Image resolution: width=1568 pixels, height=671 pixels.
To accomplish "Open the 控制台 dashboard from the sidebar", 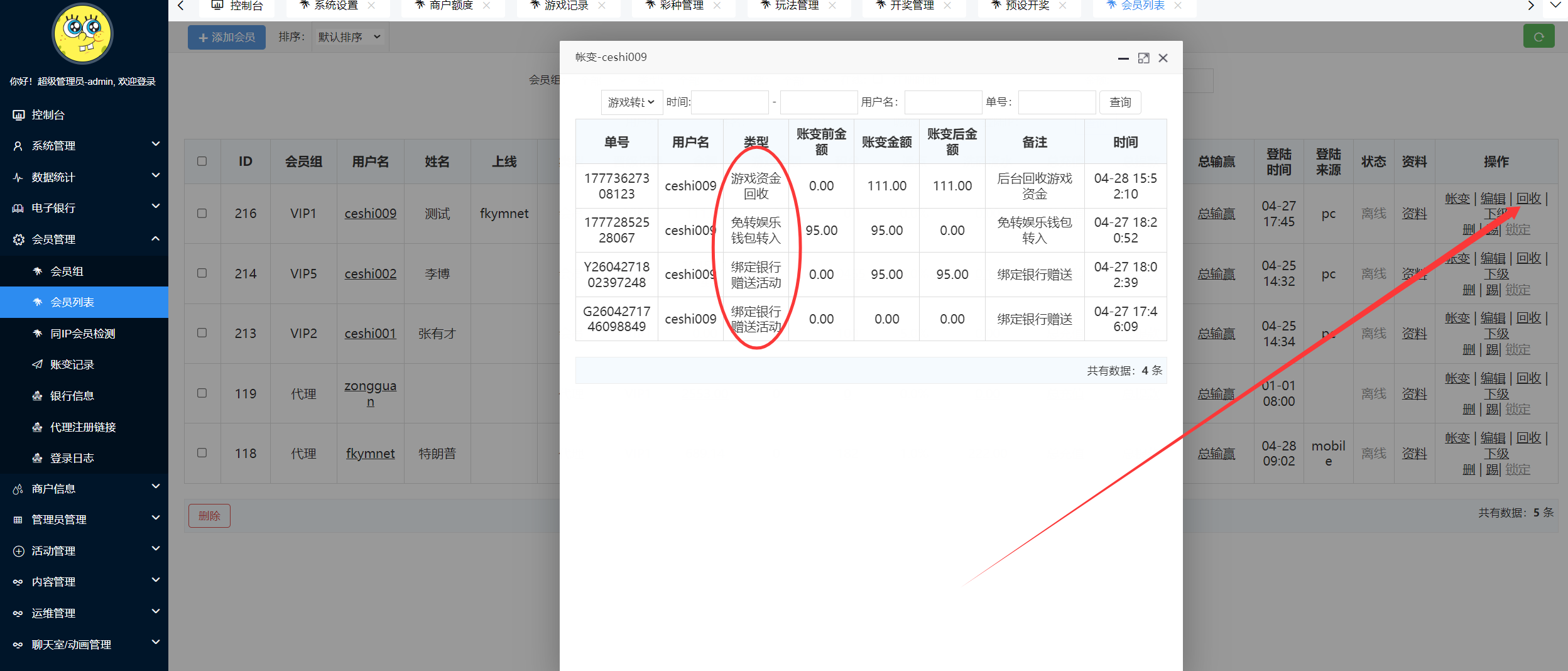I will point(46,114).
